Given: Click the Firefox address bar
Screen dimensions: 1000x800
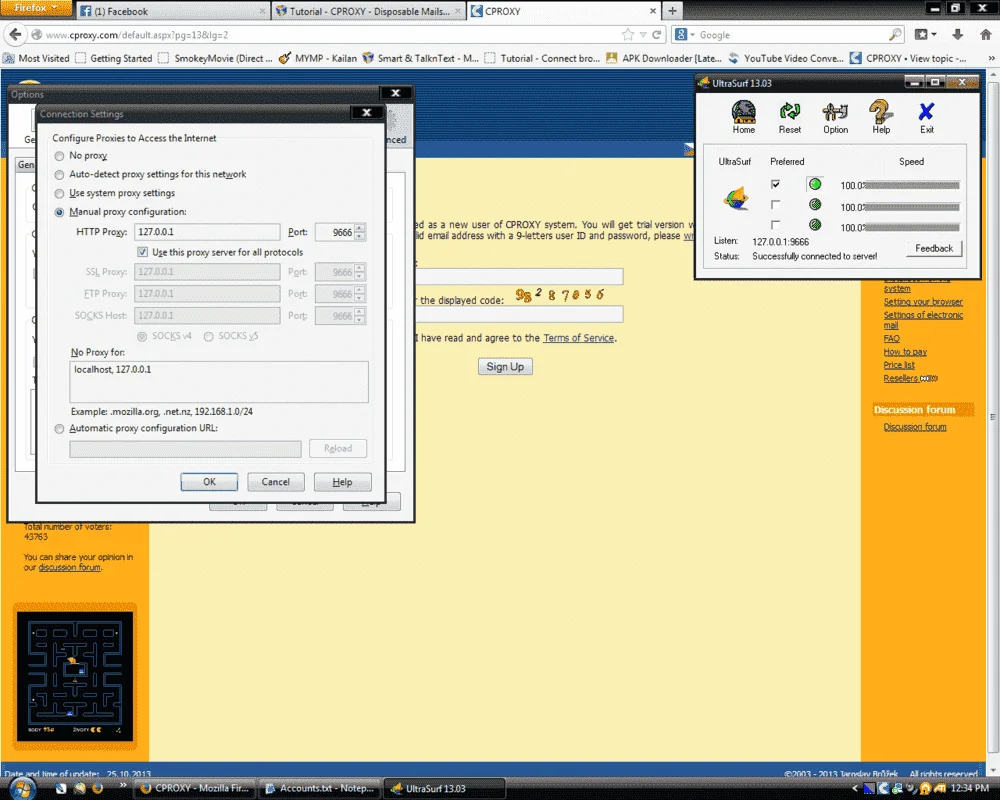Looking at the screenshot, I should [332, 34].
